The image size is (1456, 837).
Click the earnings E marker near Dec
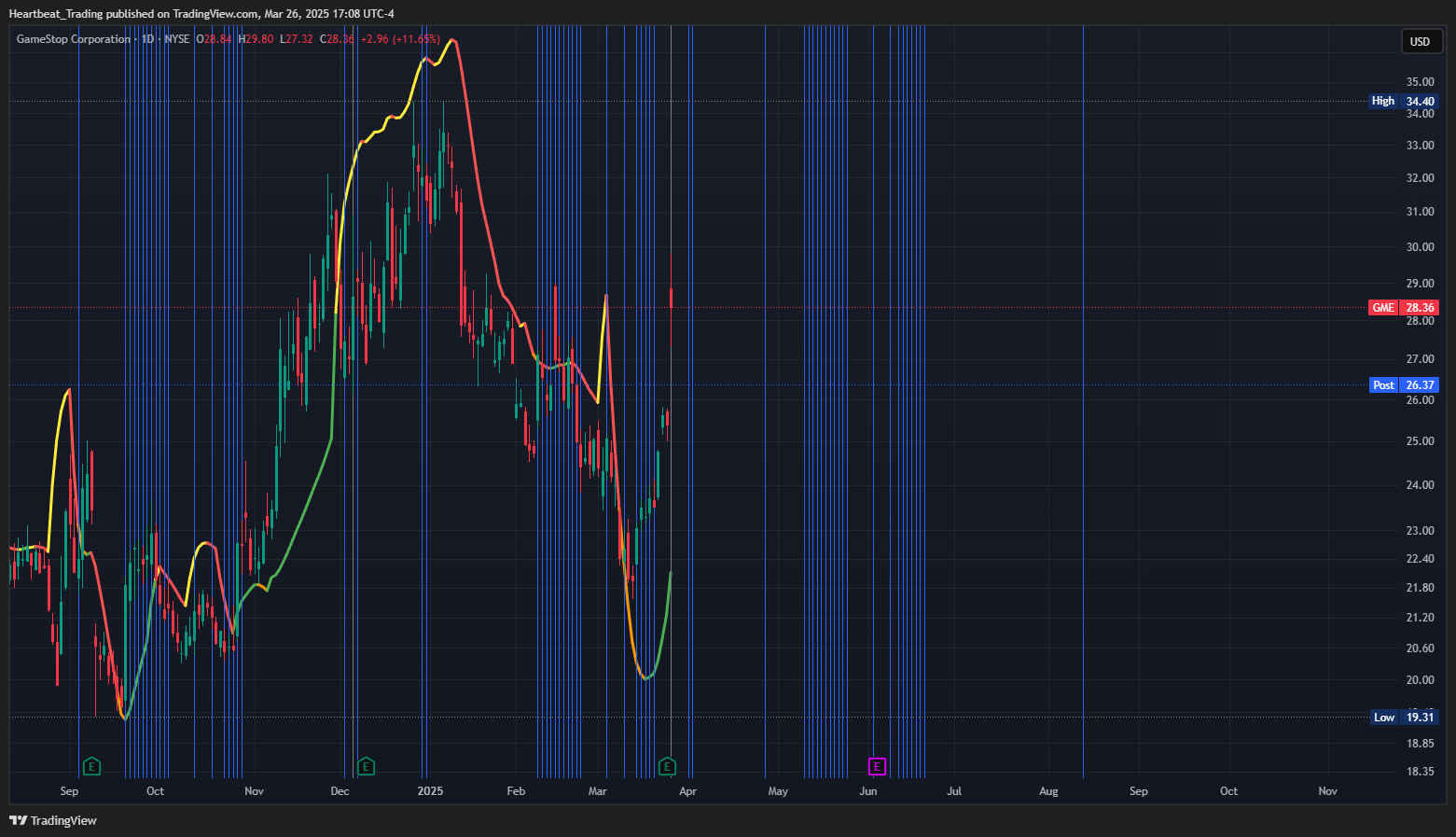point(366,767)
